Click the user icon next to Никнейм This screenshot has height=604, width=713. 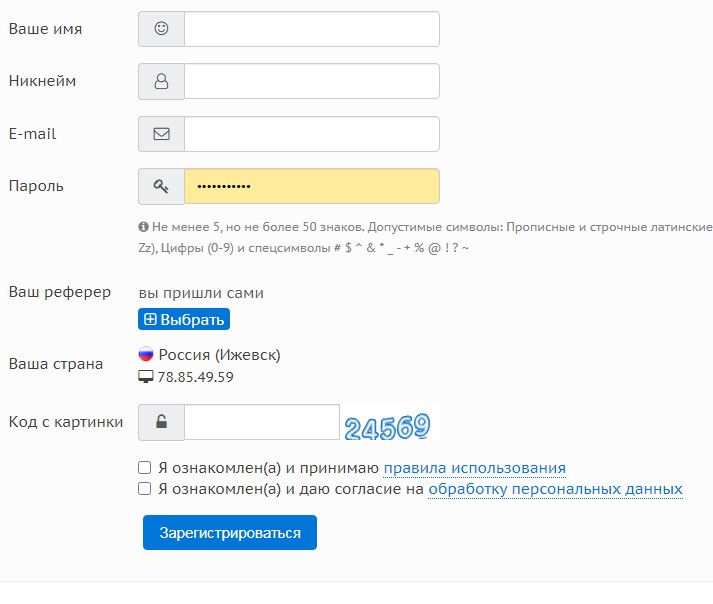coord(161,82)
